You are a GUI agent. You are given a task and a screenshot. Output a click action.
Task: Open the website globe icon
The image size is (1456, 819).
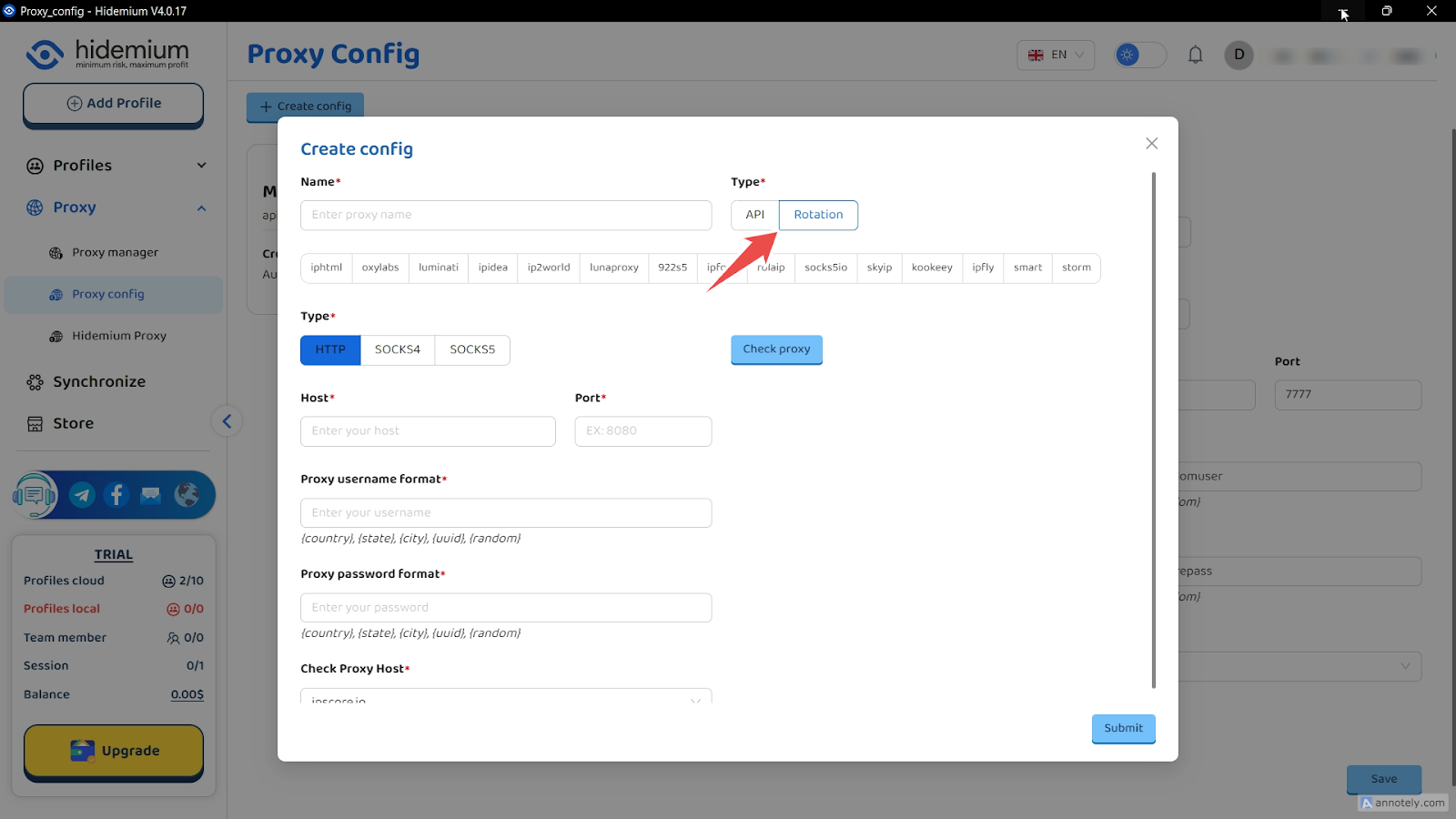(187, 495)
